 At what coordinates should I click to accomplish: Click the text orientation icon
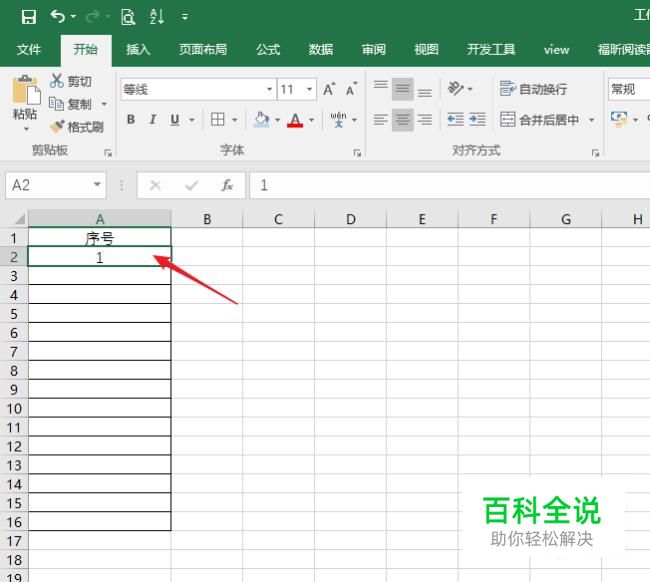[456, 88]
